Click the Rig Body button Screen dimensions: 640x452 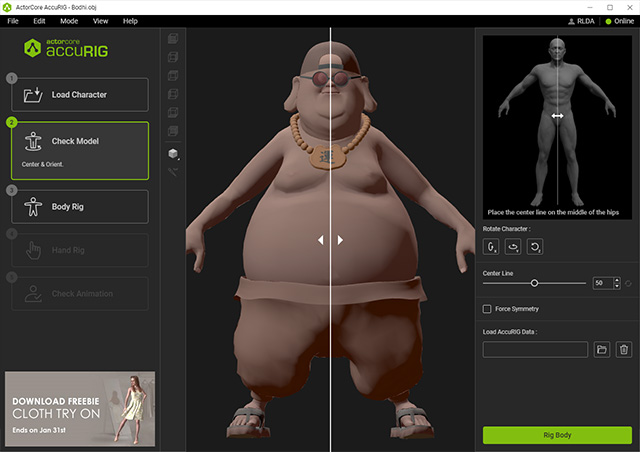(x=556, y=435)
